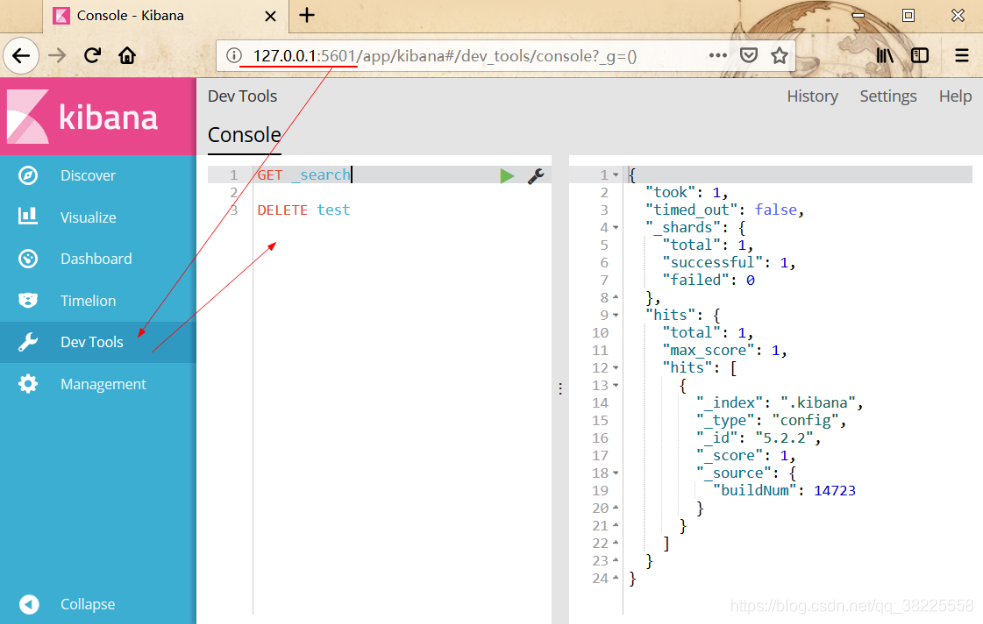Select the Console - Kibana browser tab
Viewport: 983px width, 624px height.
(166, 16)
